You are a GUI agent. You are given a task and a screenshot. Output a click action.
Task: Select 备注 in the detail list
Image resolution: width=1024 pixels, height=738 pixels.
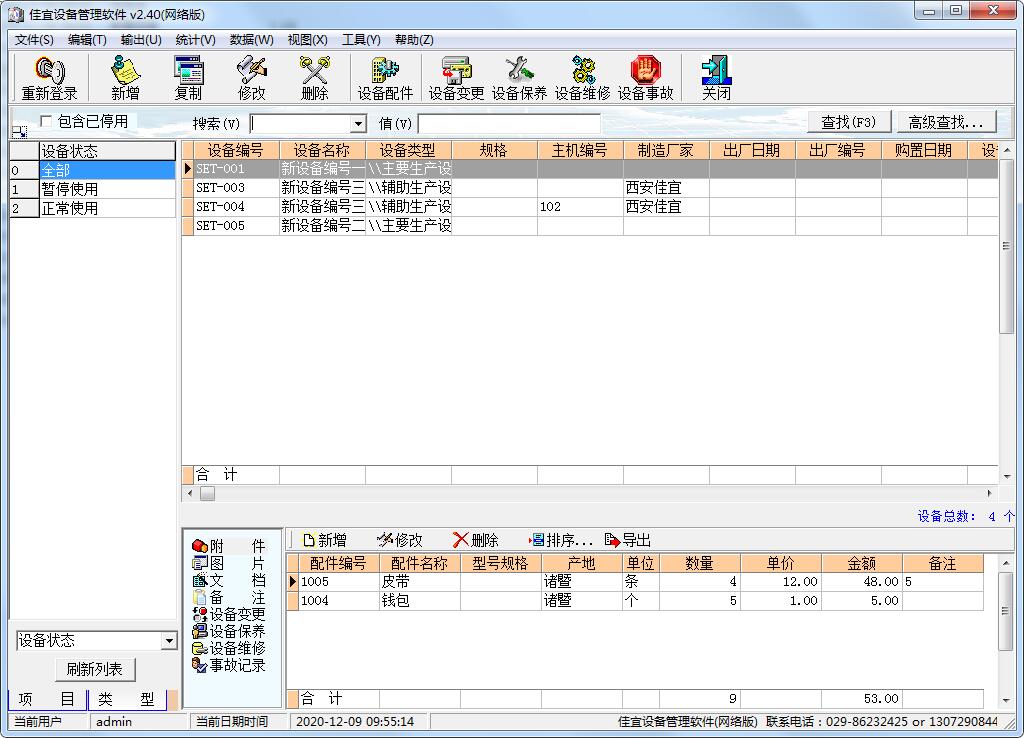pos(229,597)
